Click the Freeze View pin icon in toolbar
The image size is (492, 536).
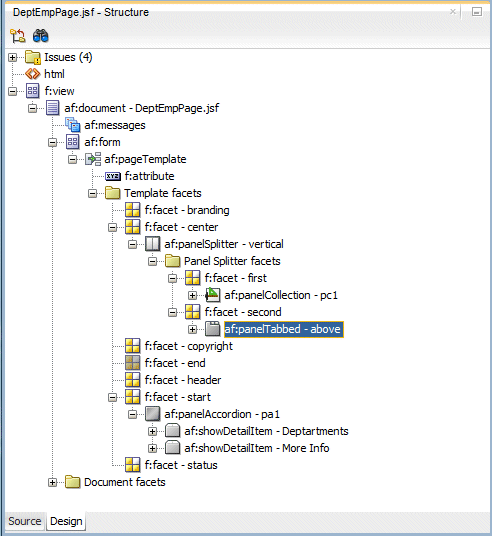click(17, 36)
